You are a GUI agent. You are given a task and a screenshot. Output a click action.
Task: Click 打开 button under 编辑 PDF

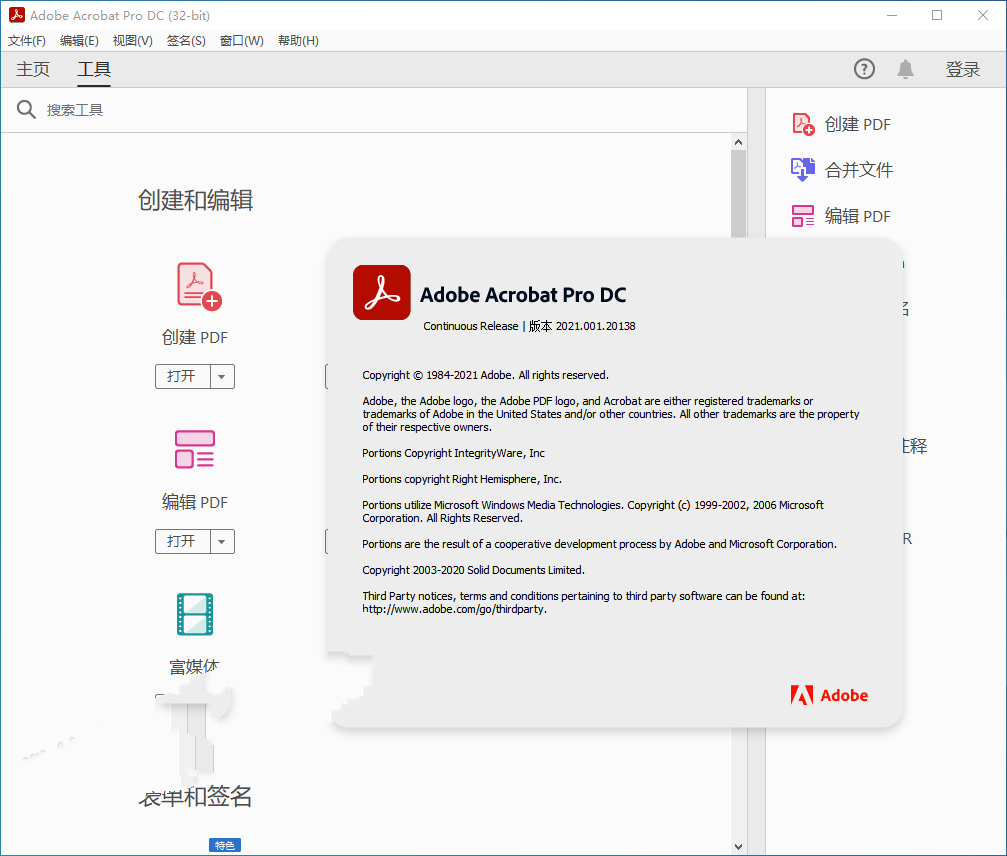pos(182,541)
